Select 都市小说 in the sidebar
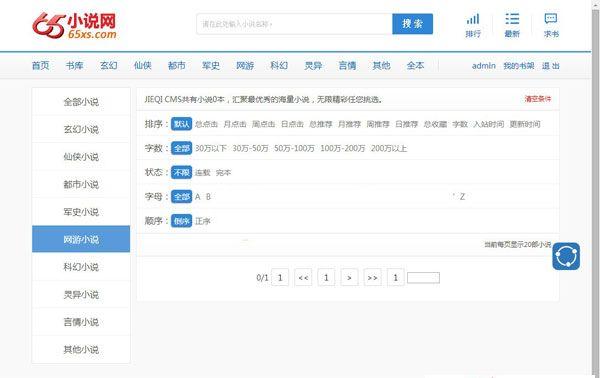The height and width of the screenshot is (378, 600). coord(81,184)
